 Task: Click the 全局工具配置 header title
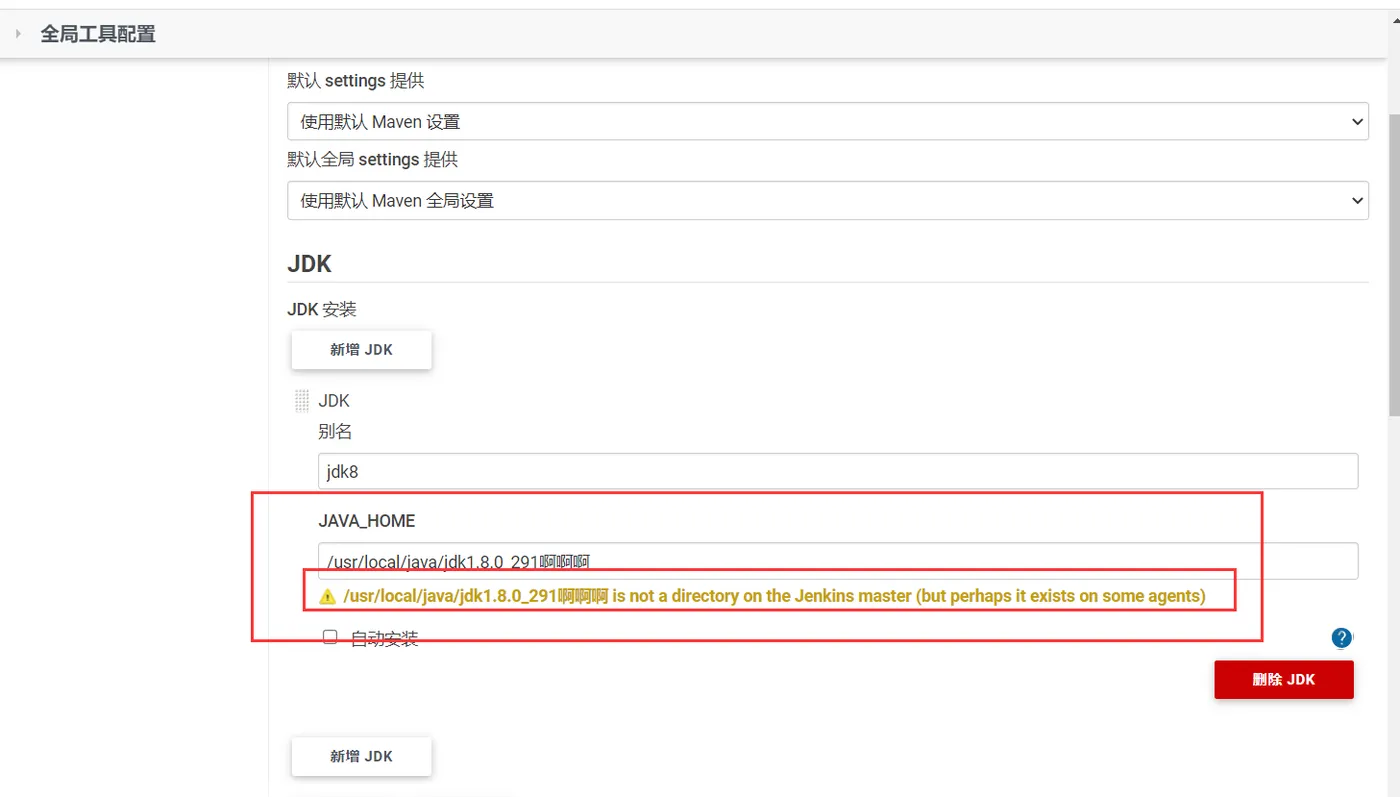pos(98,34)
